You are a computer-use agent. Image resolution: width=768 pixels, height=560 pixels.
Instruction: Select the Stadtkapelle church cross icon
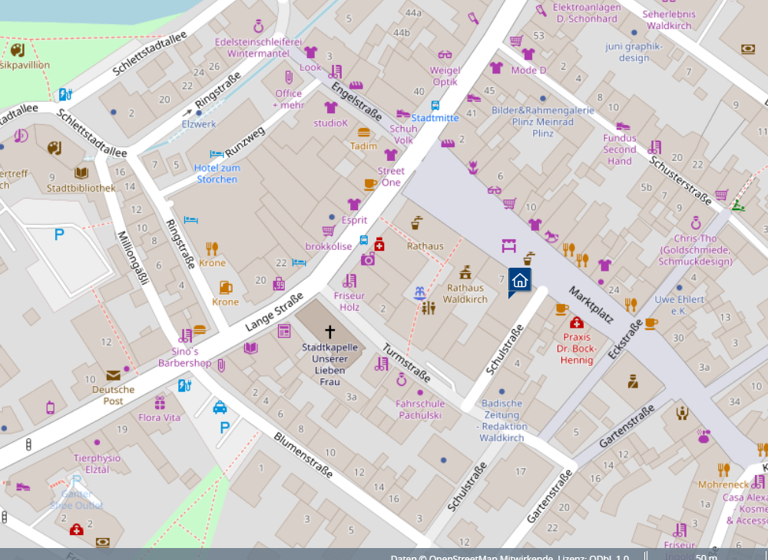[330, 331]
